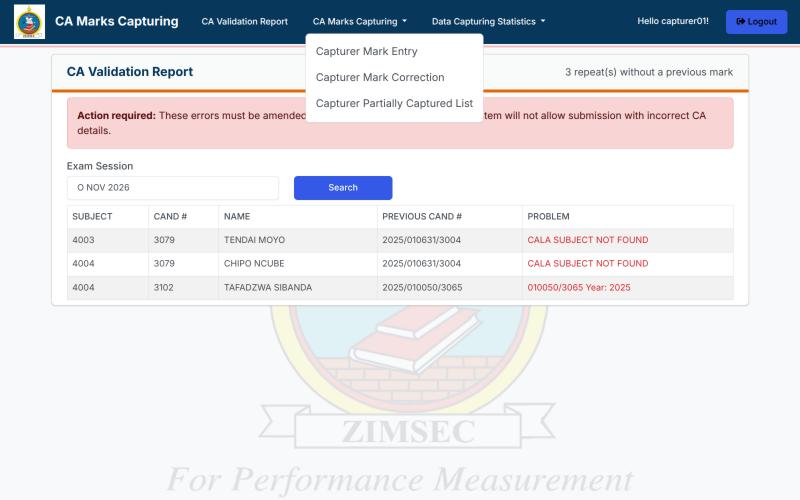Click the NAME column header
The image size is (800, 500).
point(237,216)
